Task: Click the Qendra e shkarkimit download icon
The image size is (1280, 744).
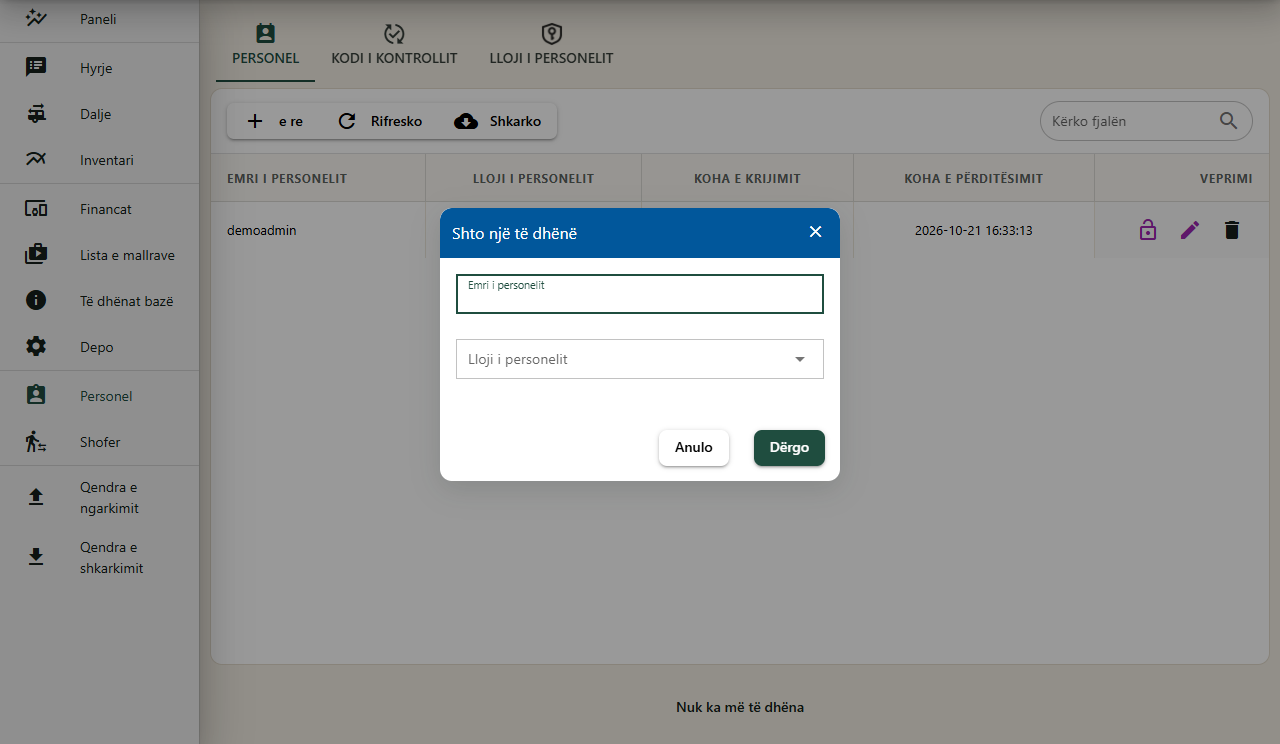Action: (x=36, y=558)
